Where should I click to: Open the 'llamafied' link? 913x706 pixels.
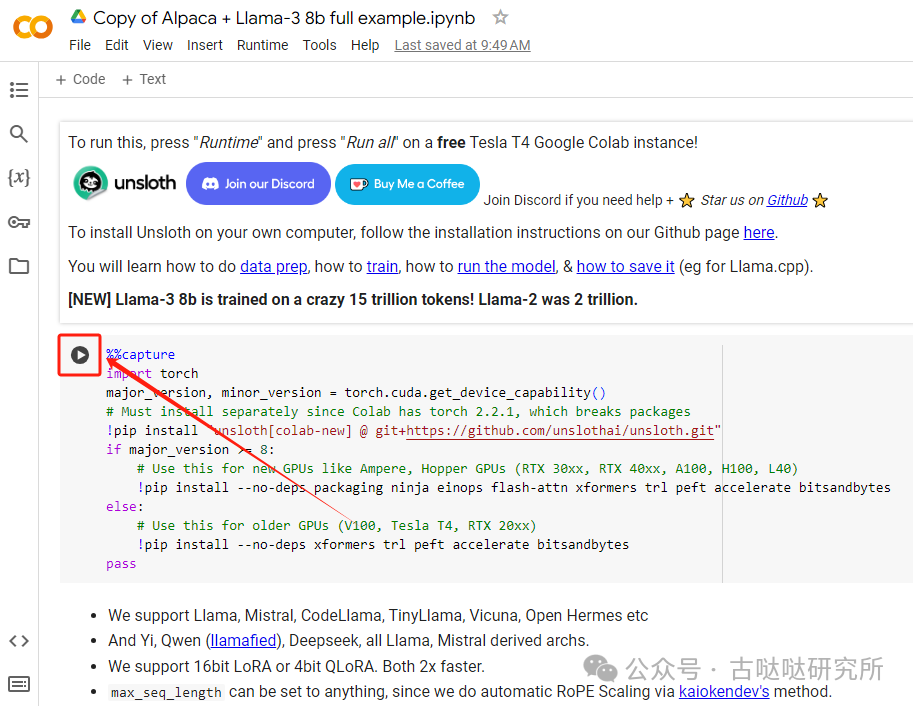click(x=243, y=640)
